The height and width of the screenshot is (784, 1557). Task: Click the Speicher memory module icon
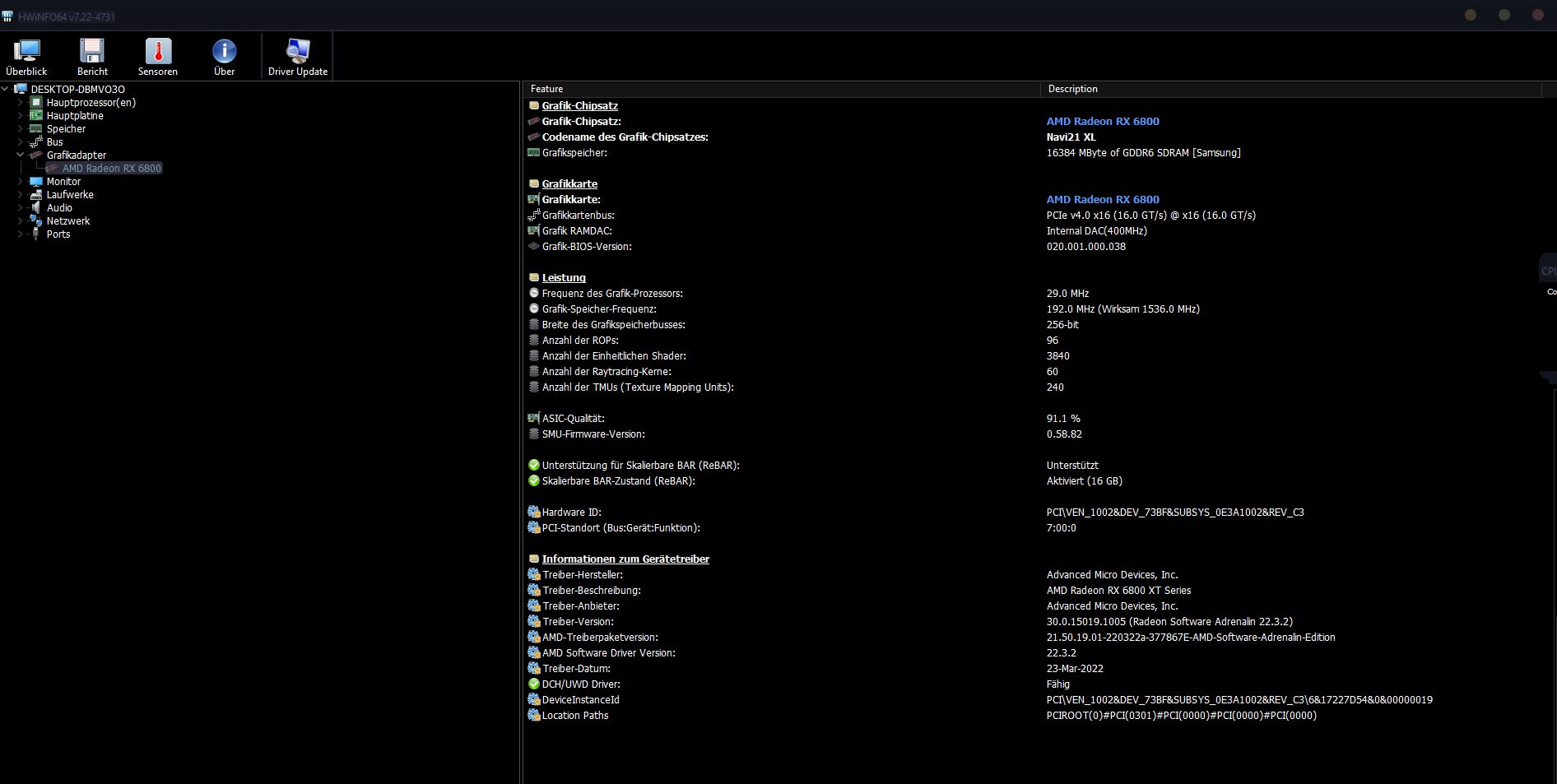[36, 129]
